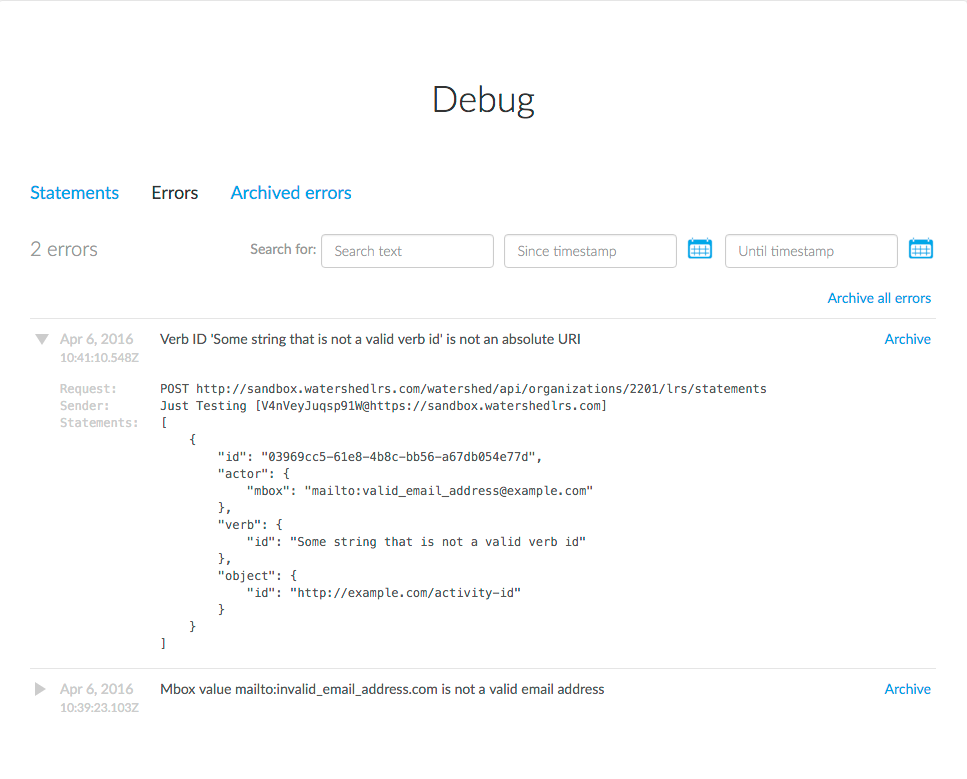
Task: Select the Errors tab
Action: pos(175,193)
